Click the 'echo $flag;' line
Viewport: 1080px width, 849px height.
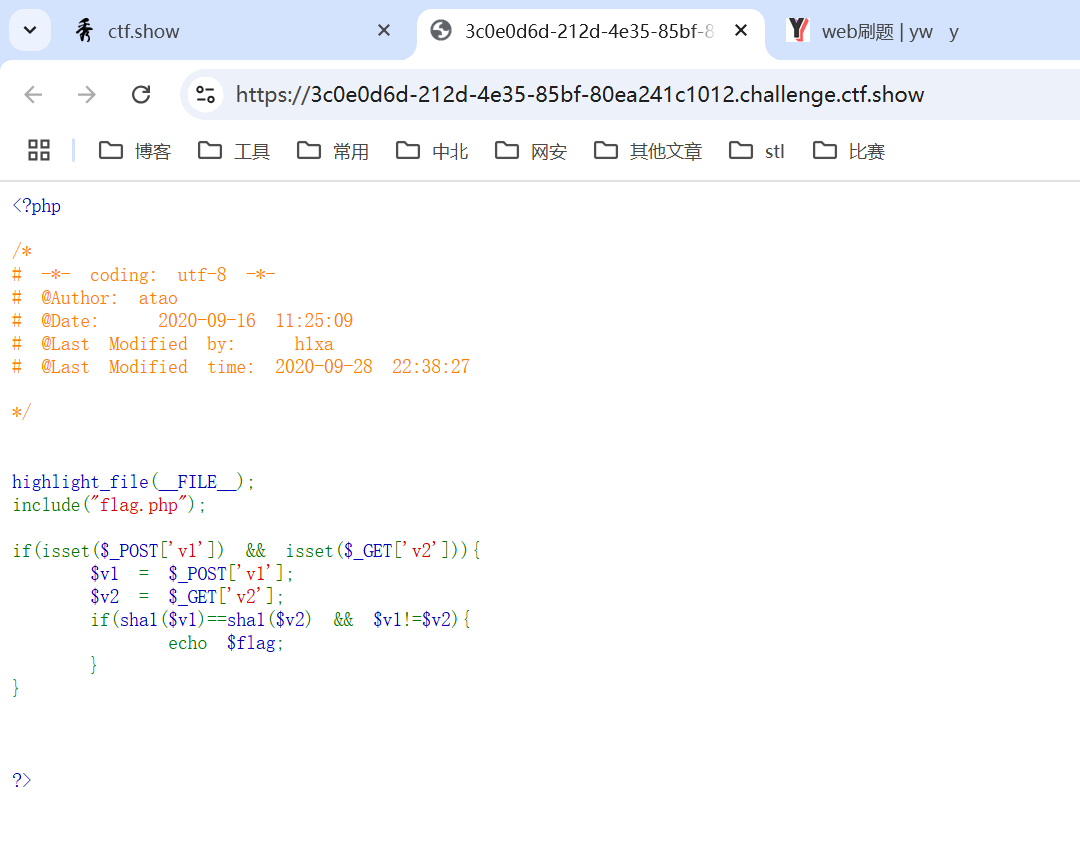tap(226, 643)
